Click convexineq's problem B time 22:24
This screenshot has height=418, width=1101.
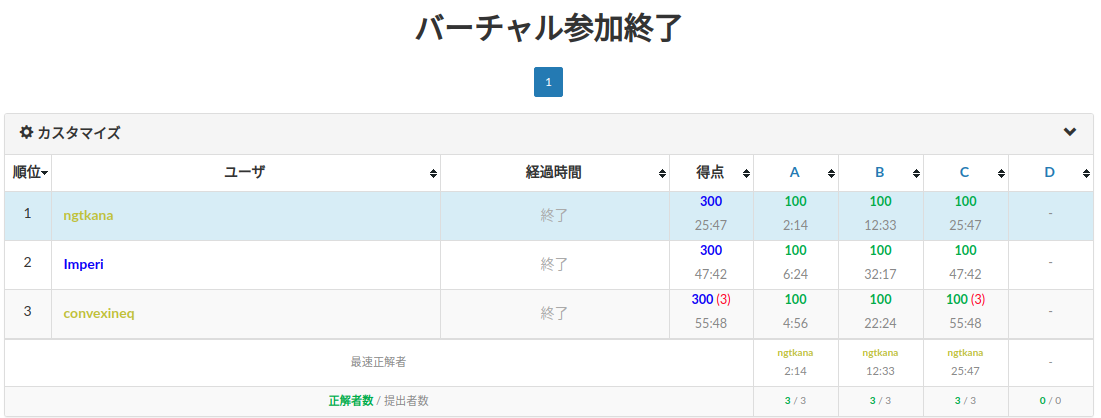click(x=881, y=323)
